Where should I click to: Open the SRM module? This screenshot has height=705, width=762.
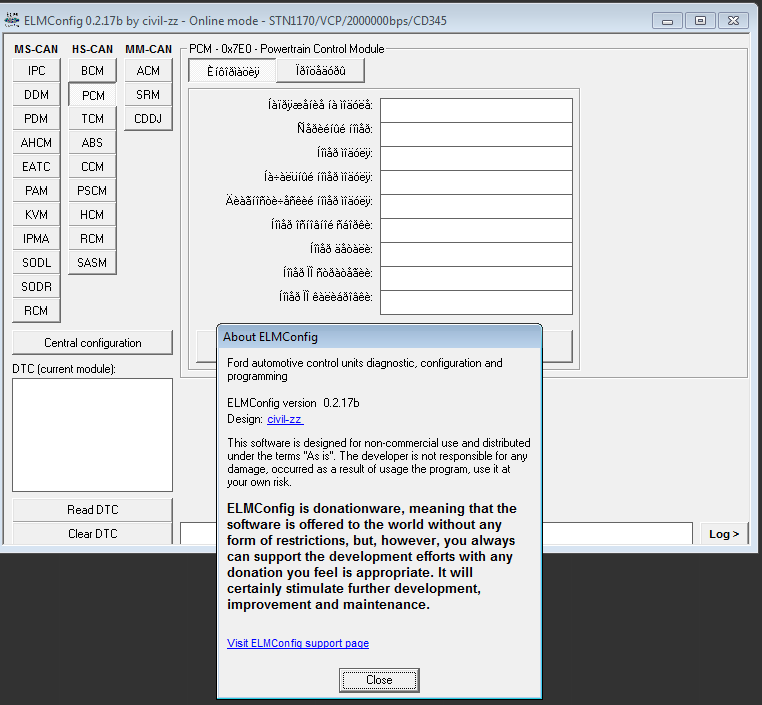tap(148, 94)
